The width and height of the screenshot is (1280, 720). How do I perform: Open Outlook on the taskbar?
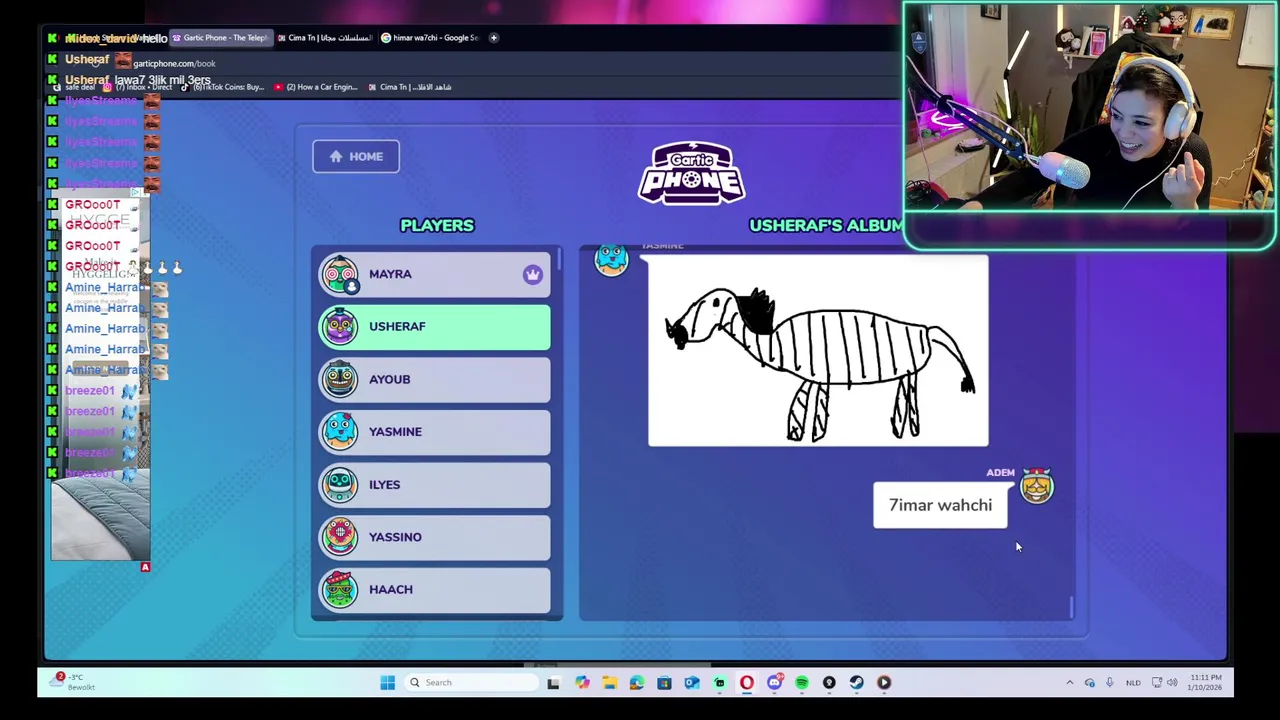pyautogui.click(x=692, y=682)
